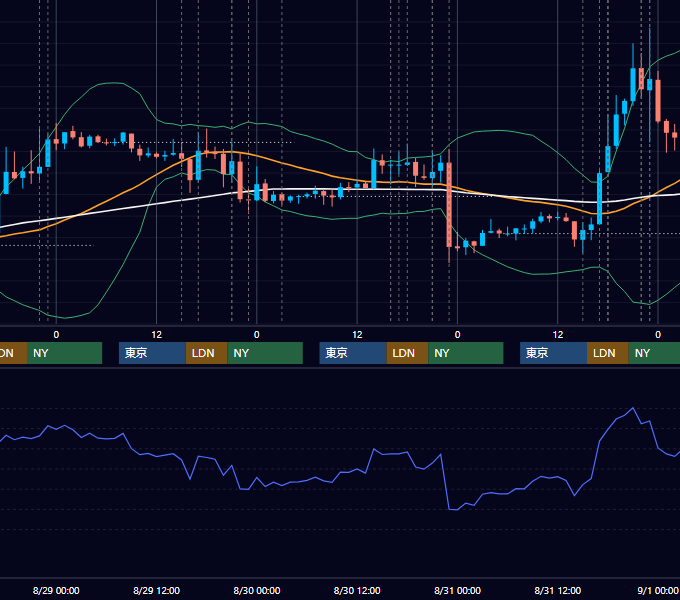Click the hour label 12 above 8/29 12:00
Image resolution: width=680 pixels, height=600 pixels.
pyautogui.click(x=156, y=335)
